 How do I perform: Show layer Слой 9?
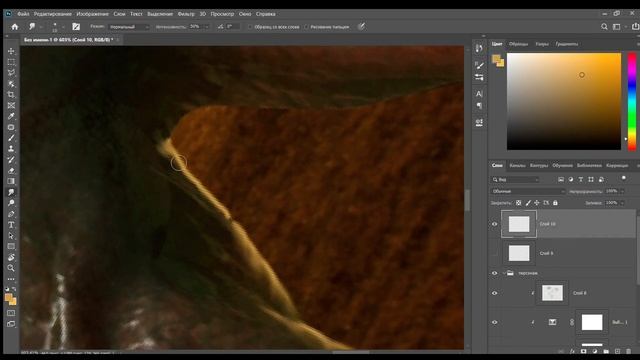[494, 253]
